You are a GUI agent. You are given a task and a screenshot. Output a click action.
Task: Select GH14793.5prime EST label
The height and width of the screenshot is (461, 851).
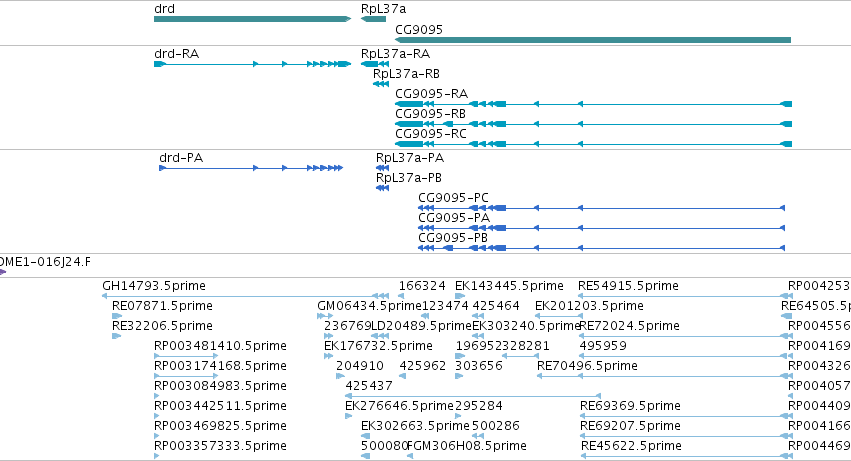[x=154, y=286]
